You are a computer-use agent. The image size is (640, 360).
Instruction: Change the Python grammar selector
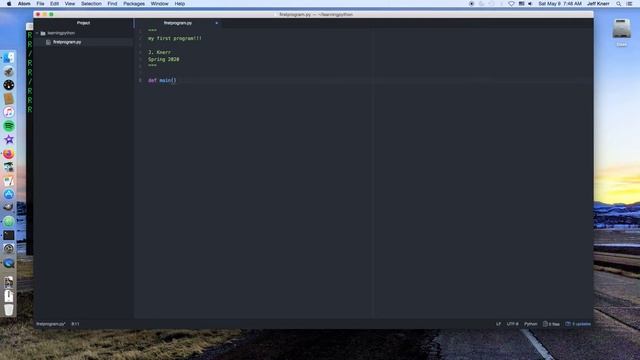tap(531, 324)
